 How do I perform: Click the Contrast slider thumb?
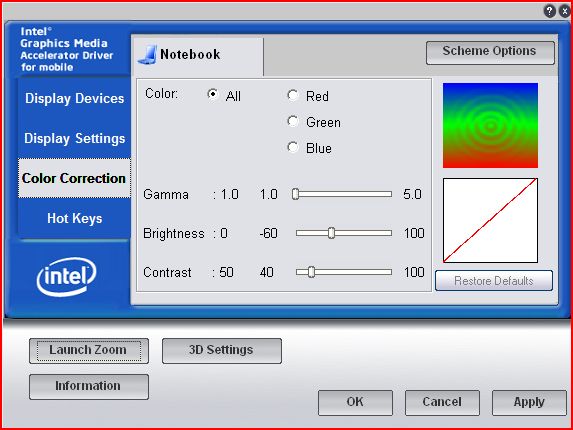[x=311, y=272]
